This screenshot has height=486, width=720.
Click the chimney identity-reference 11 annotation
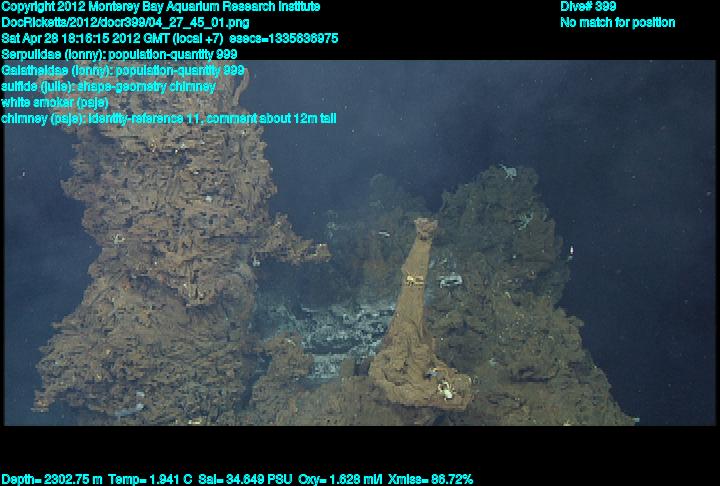pyautogui.click(x=169, y=119)
